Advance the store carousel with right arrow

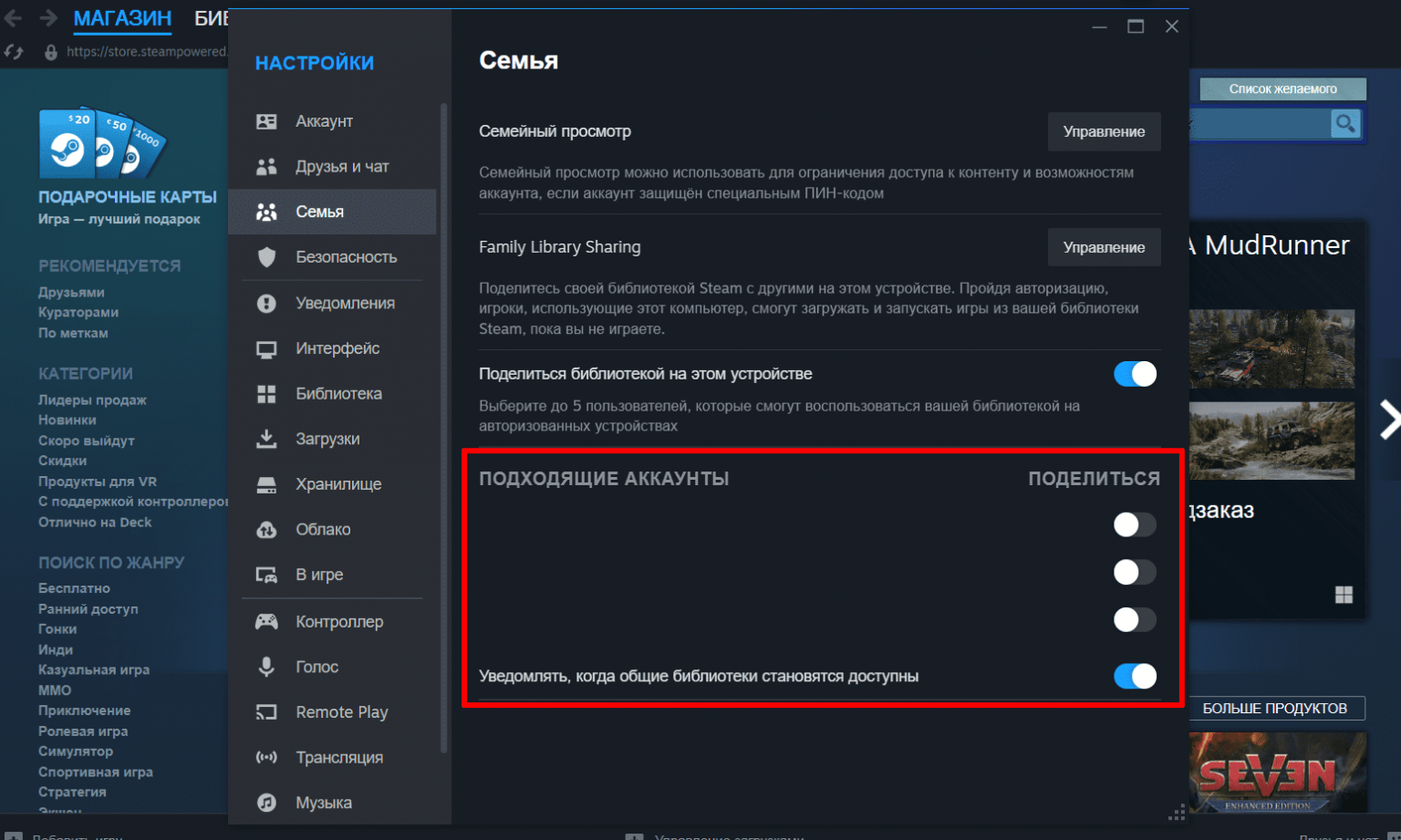pyautogui.click(x=1388, y=420)
